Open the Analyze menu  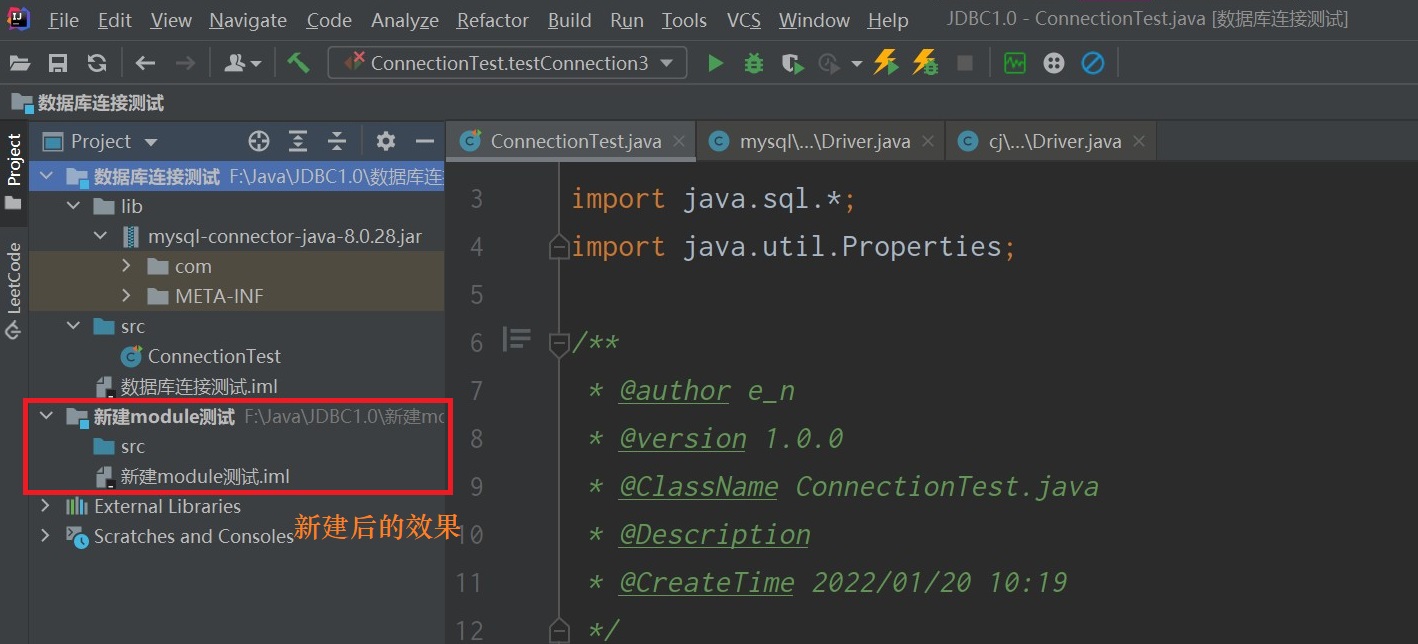[x=405, y=20]
